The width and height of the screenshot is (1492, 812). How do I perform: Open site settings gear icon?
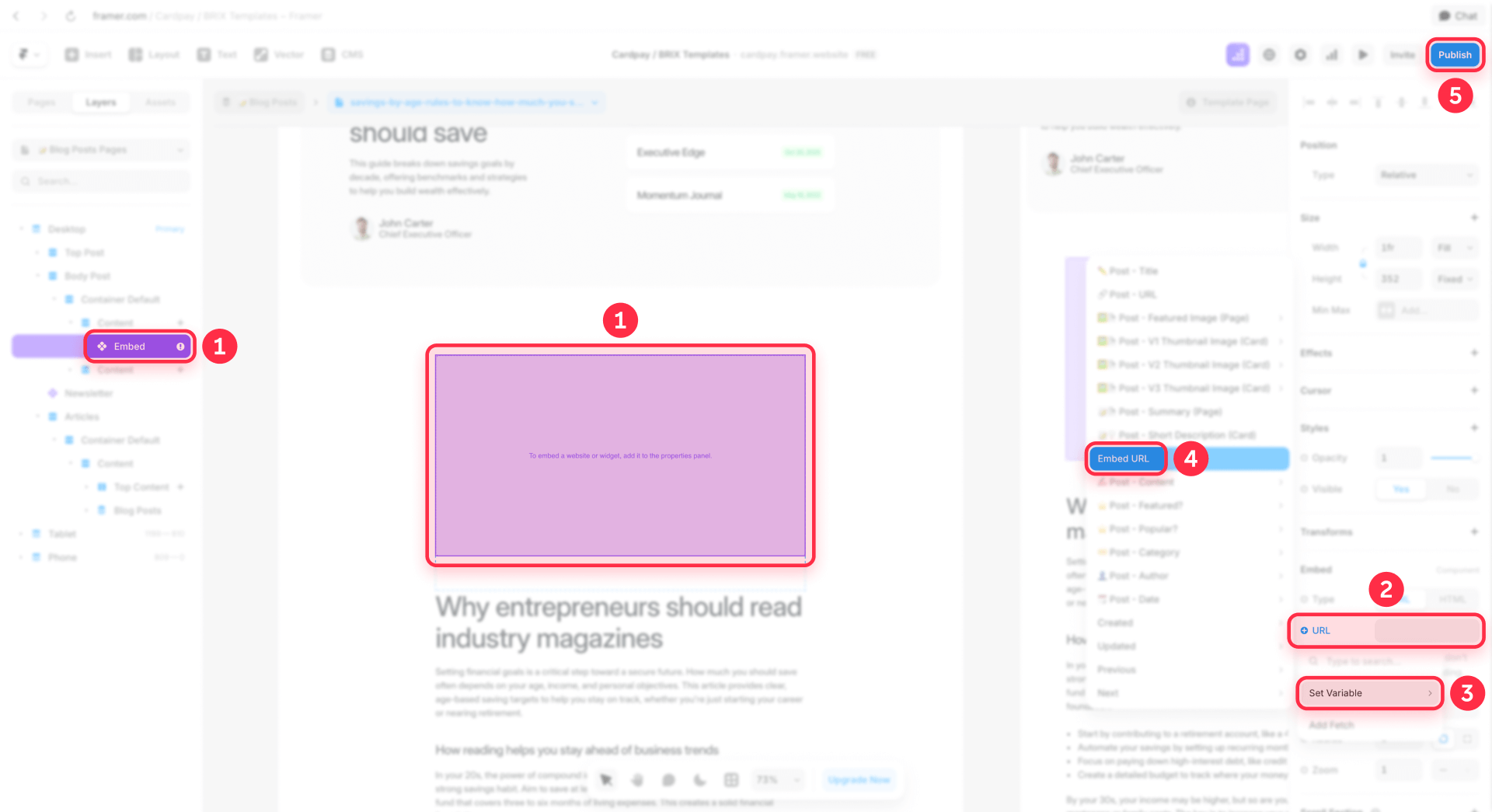(x=1300, y=54)
